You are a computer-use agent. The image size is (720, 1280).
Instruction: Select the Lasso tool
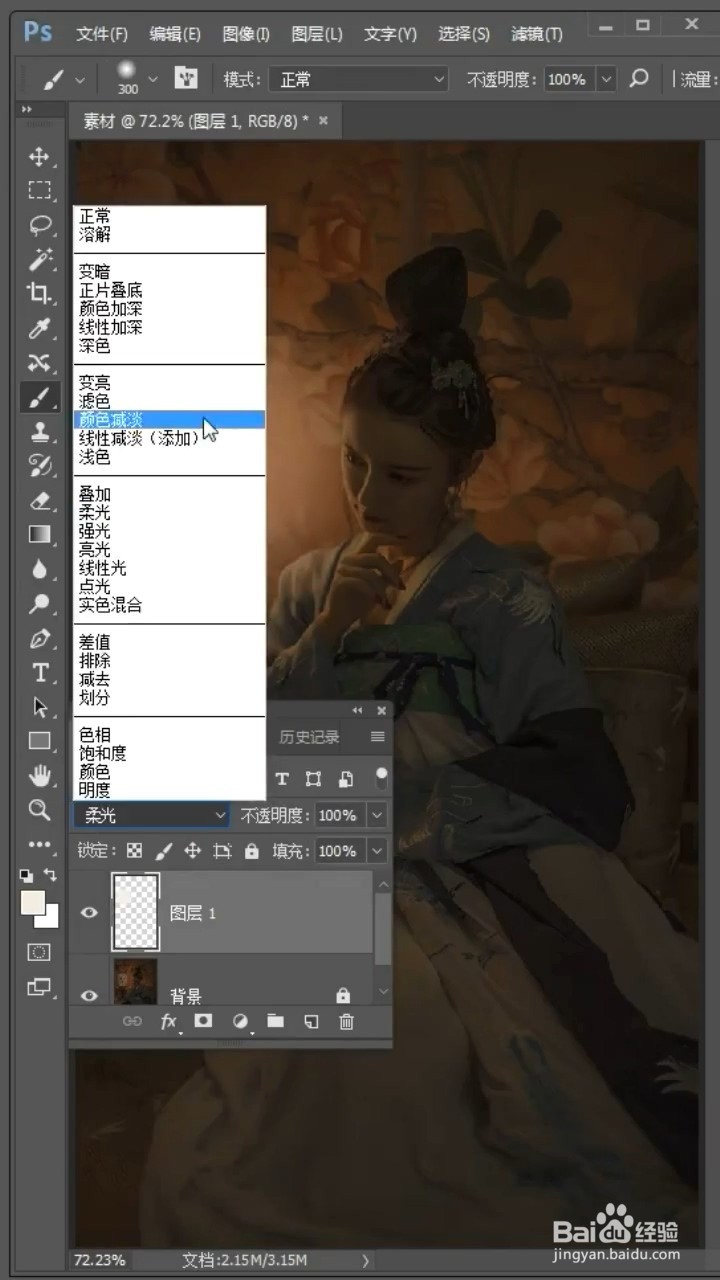tap(39, 225)
